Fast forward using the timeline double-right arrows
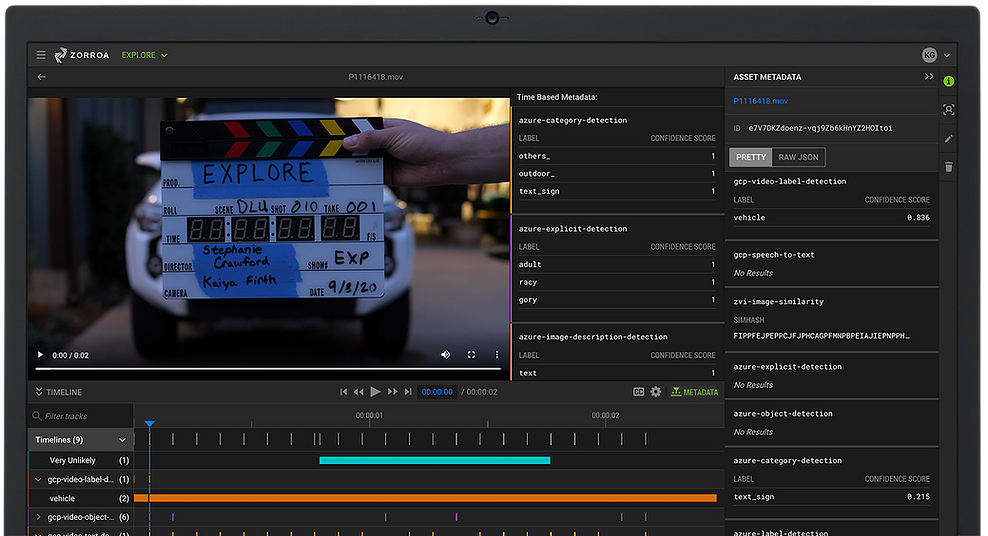Screen dimensions: 988x536 393,392
